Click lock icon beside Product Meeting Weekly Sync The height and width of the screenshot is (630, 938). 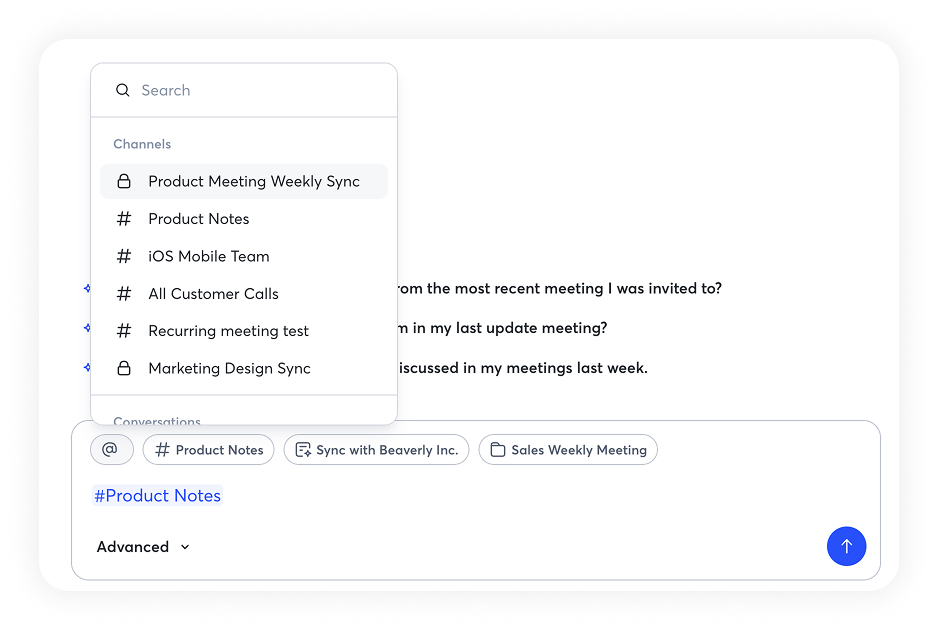coord(124,181)
